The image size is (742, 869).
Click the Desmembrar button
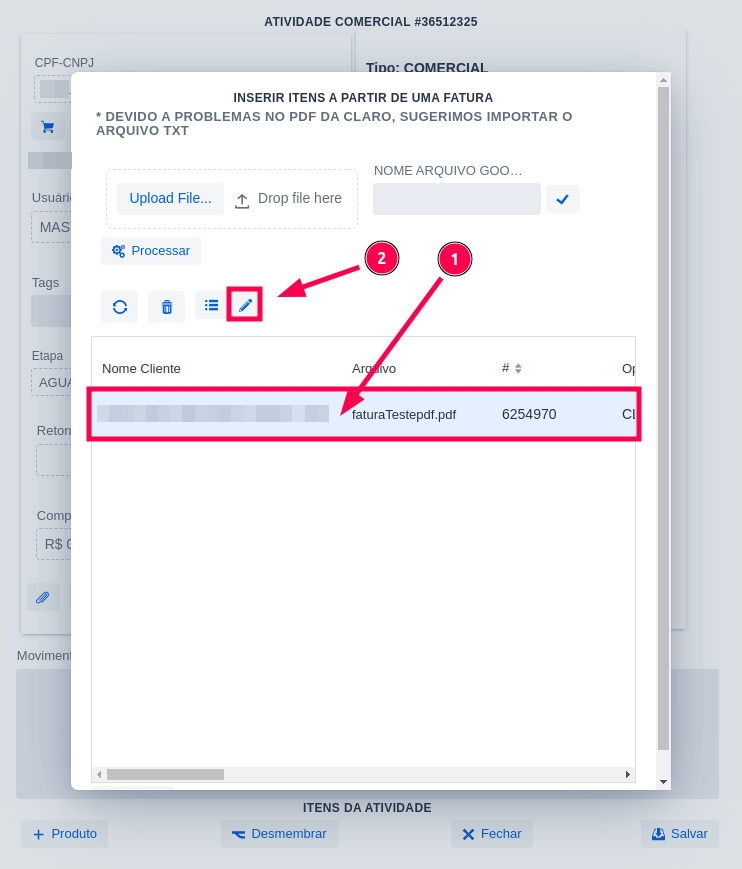point(279,834)
